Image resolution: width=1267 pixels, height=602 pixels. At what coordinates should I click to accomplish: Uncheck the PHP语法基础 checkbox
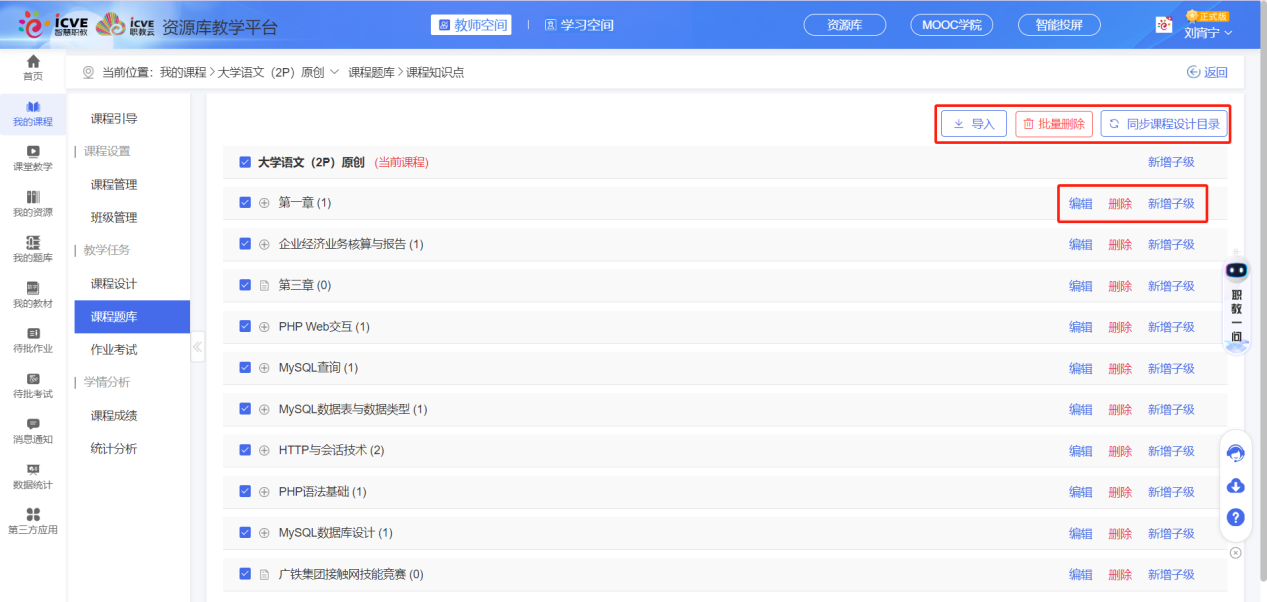tap(244, 491)
